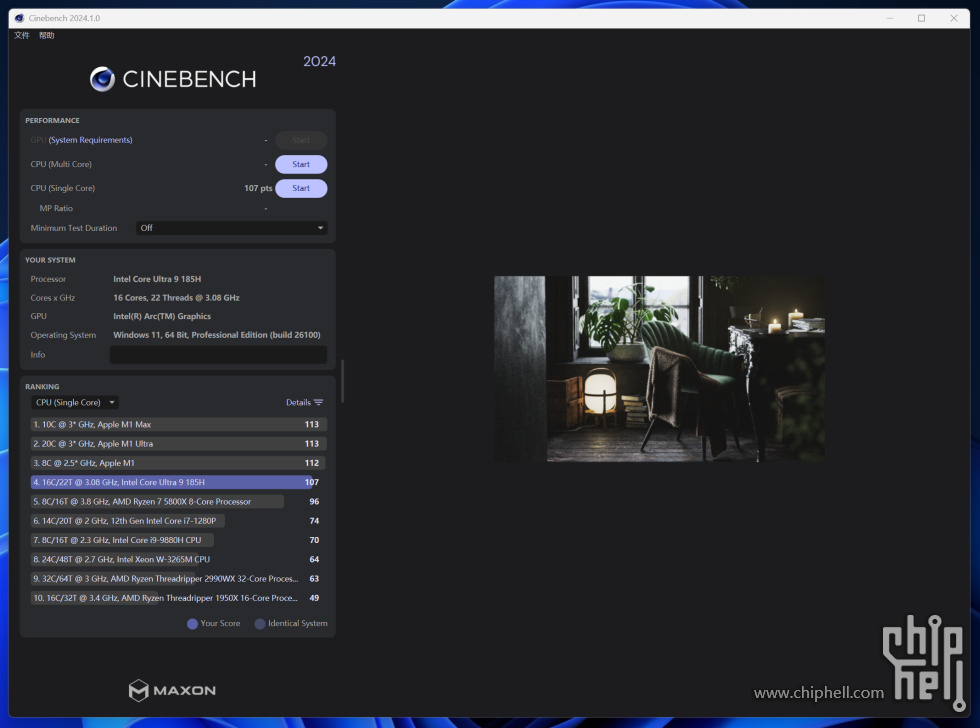Click the "PERFORMANCE" section heading
The image size is (980, 728).
[x=52, y=121]
